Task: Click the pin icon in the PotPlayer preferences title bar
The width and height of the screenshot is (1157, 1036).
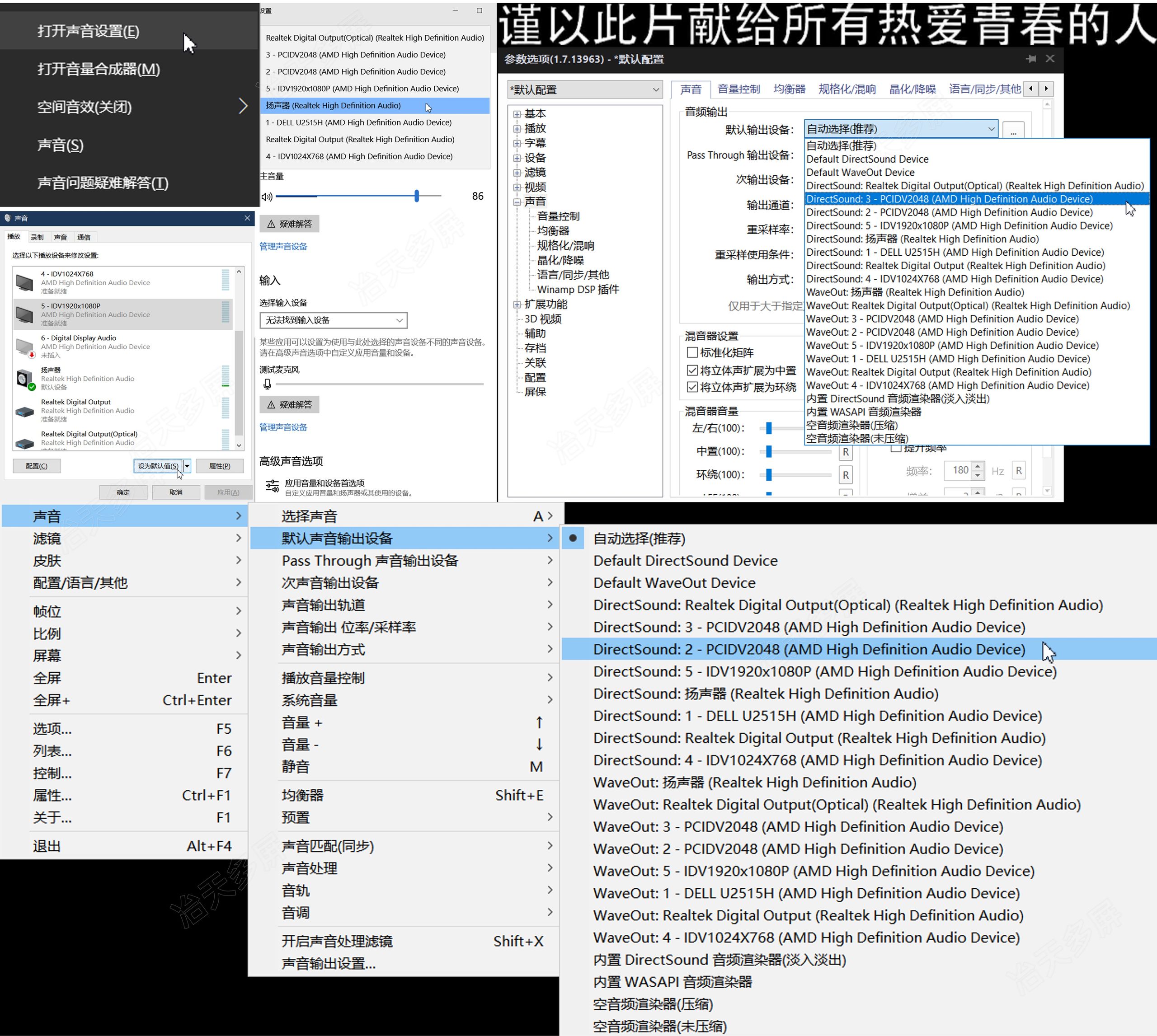Action: [1030, 59]
